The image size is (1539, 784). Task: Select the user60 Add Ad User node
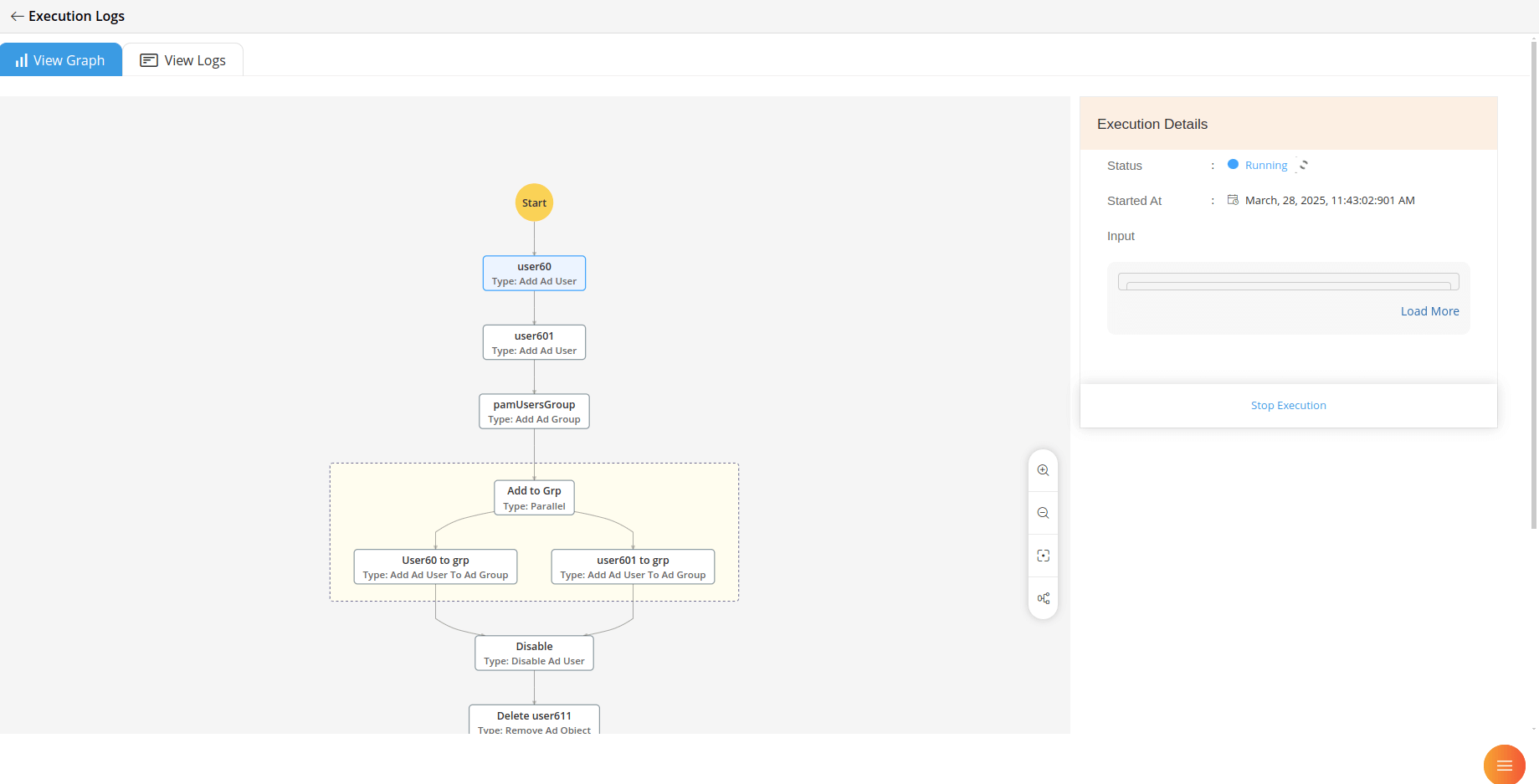(534, 273)
